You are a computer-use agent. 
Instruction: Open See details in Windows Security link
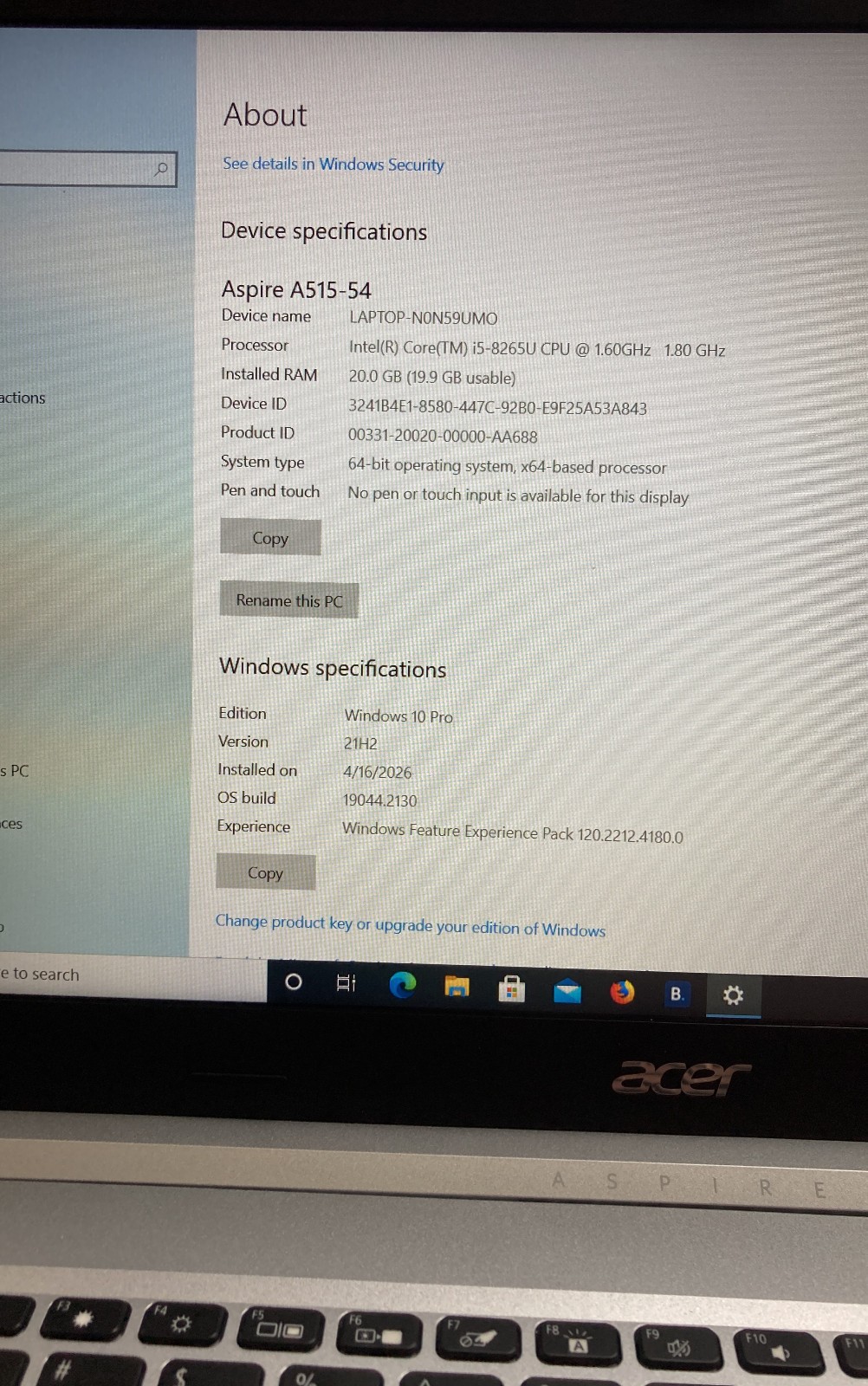(x=334, y=164)
